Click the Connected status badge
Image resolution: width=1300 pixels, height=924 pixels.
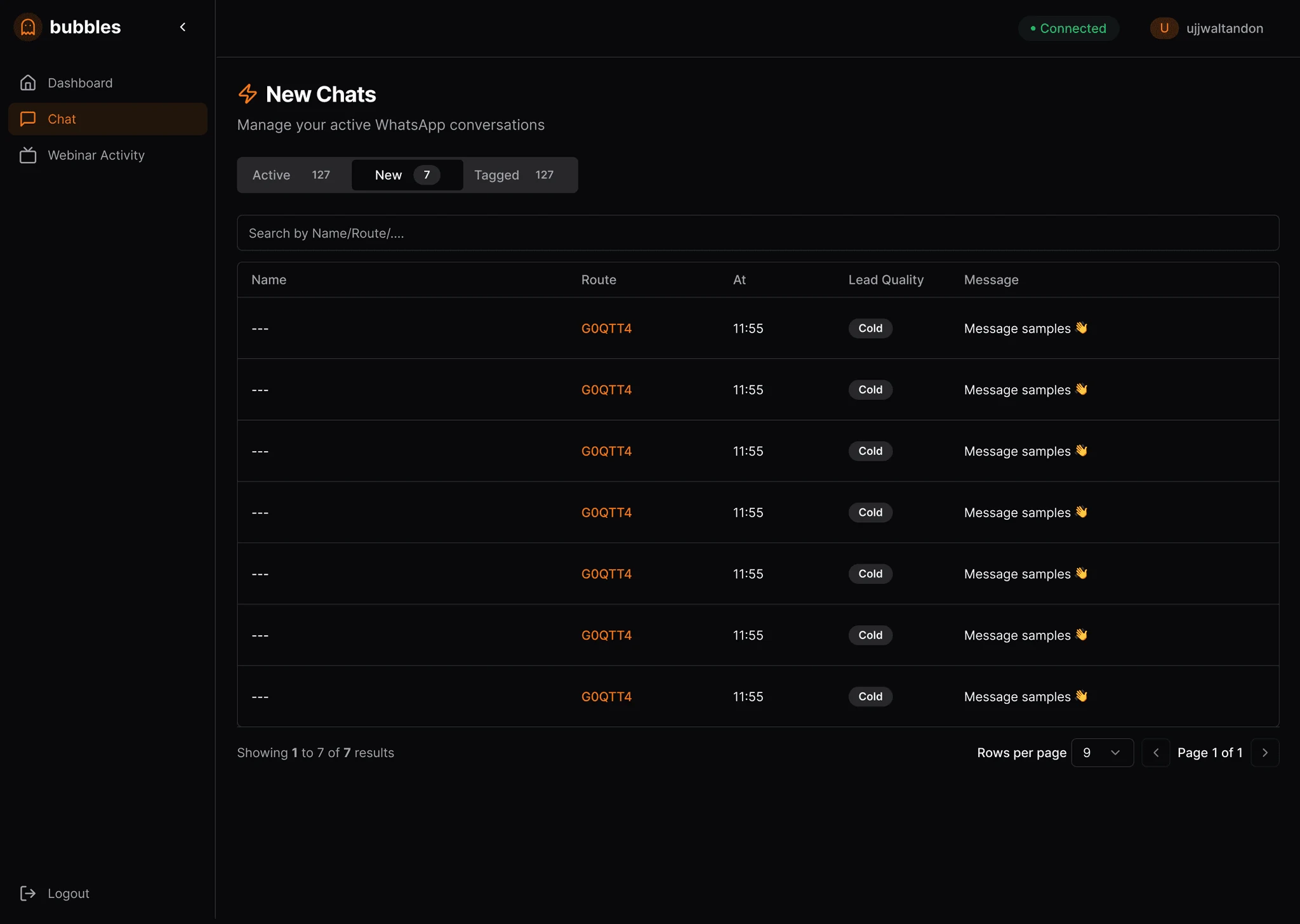point(1068,29)
